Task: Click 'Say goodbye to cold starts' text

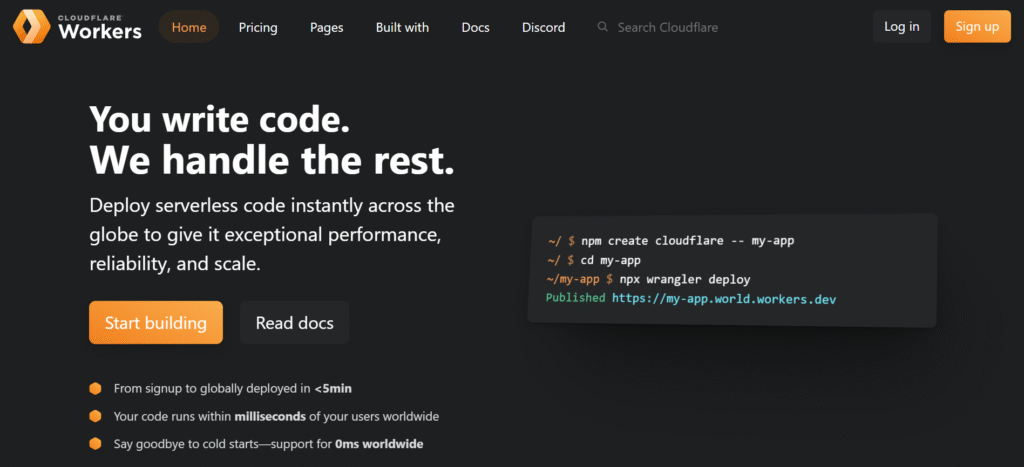Action: click(268, 444)
